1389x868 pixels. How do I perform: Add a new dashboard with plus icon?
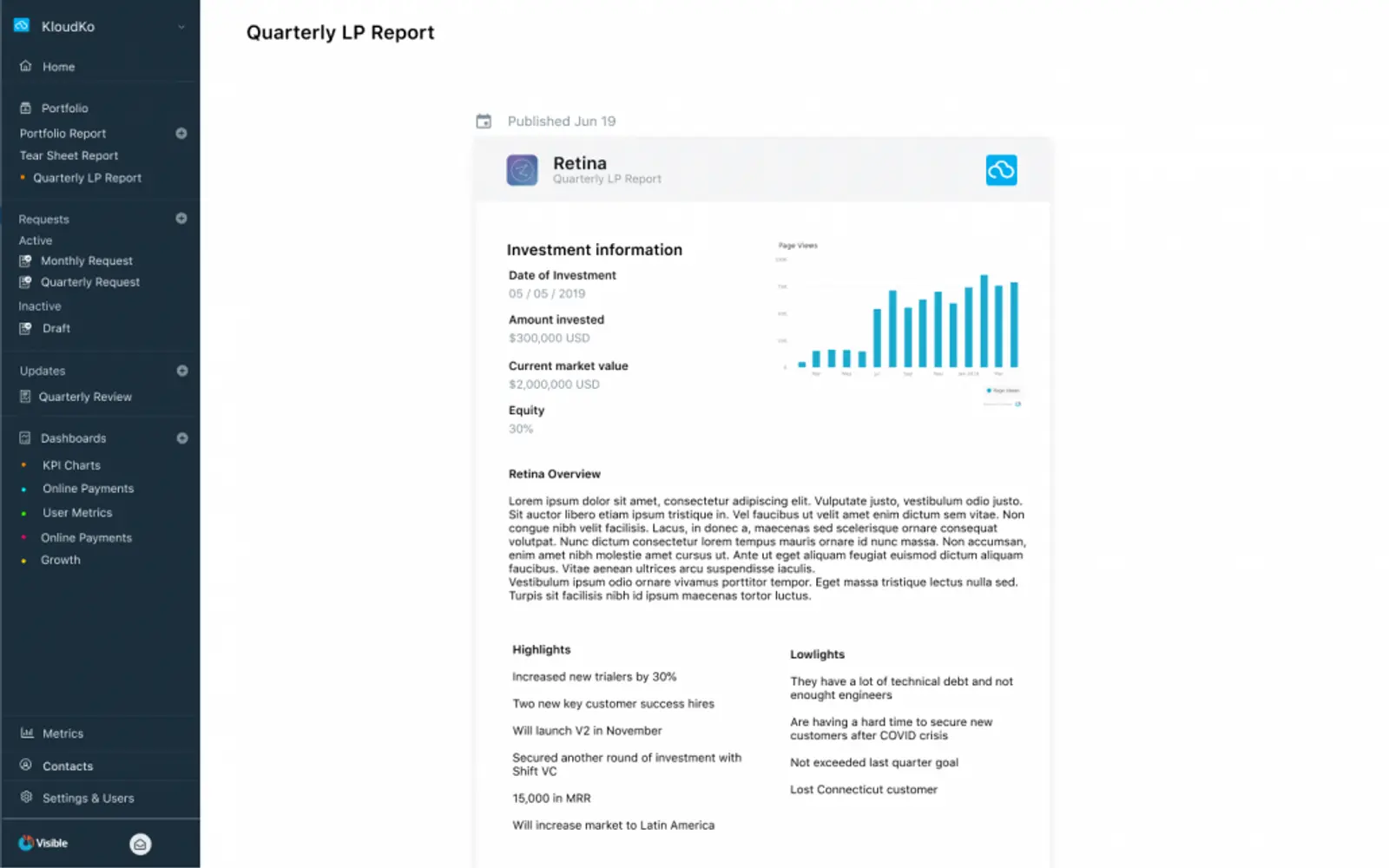tap(182, 438)
